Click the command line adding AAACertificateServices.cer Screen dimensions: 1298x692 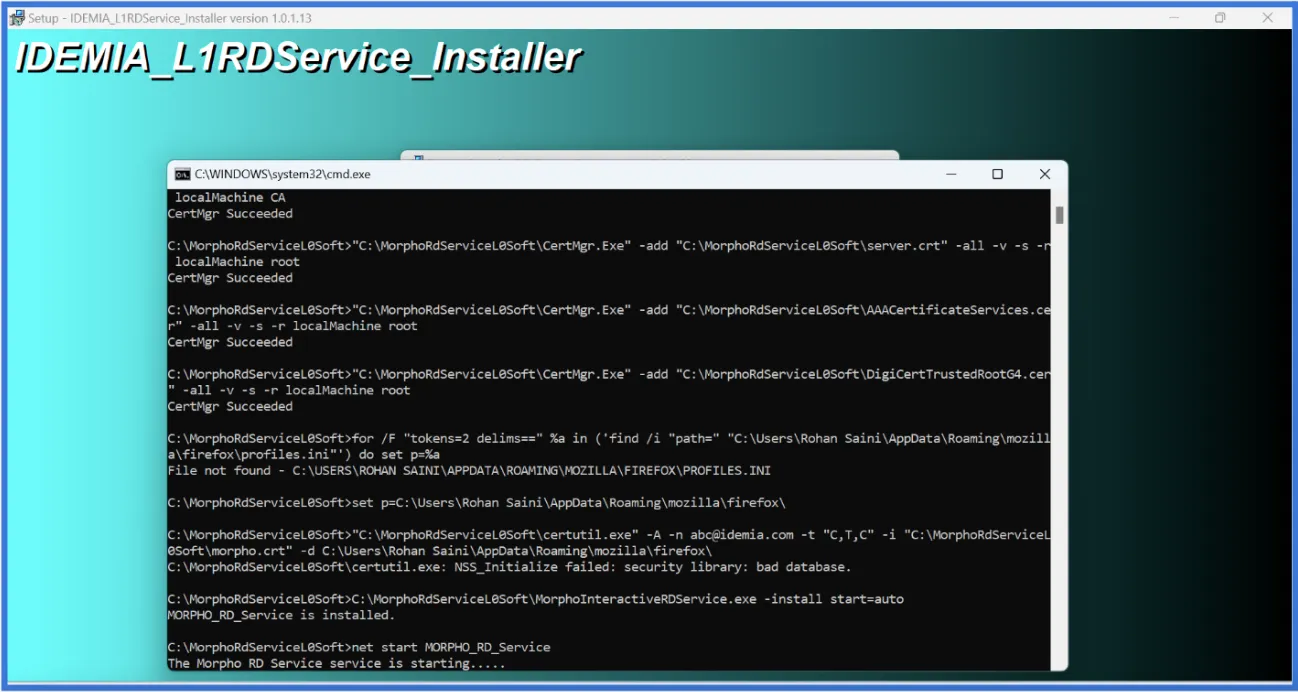[609, 318]
